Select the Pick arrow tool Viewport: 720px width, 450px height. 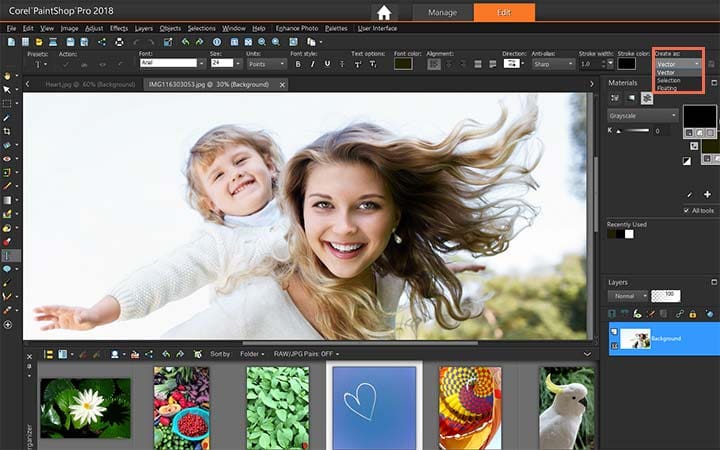7,90
